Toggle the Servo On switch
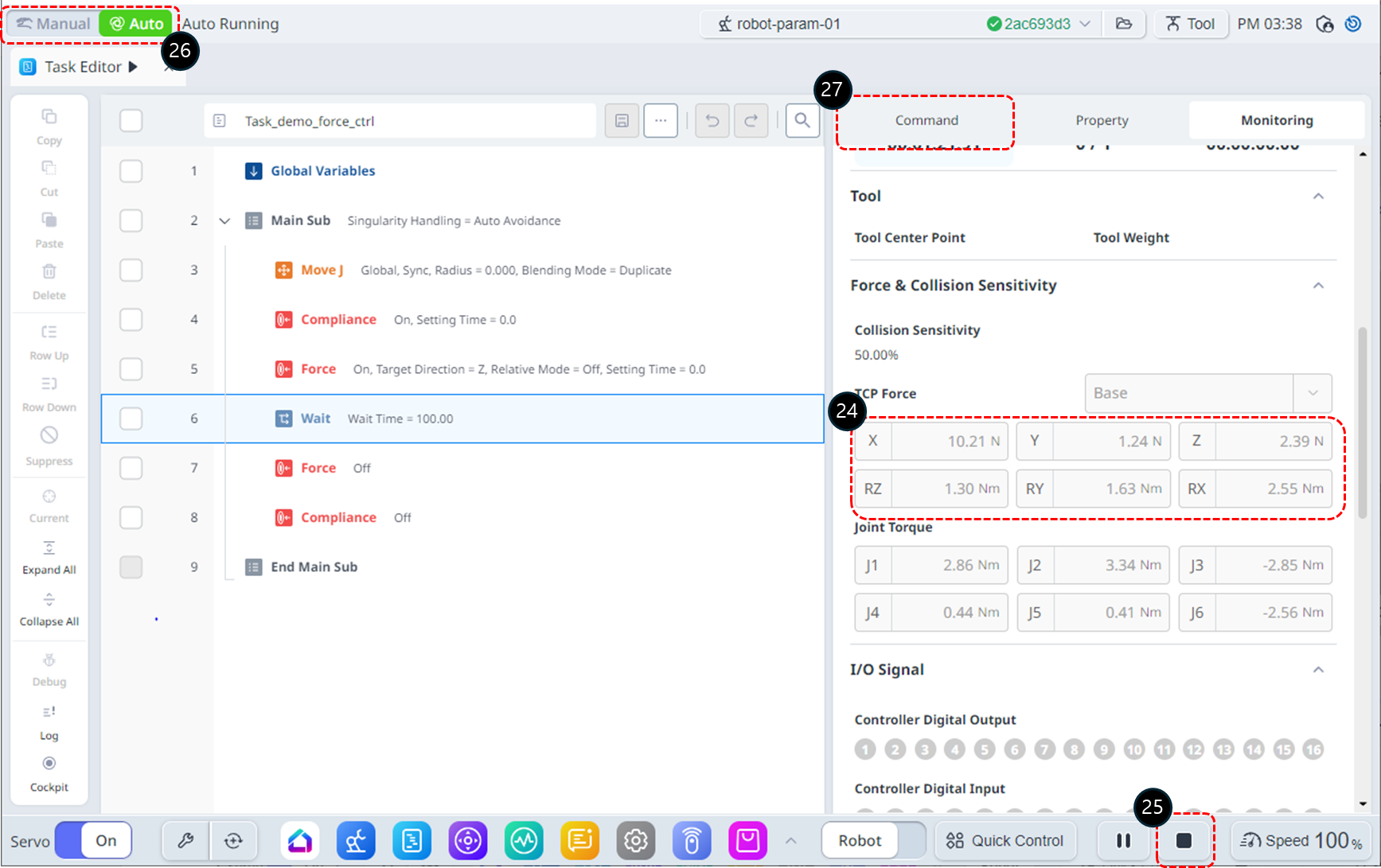This screenshot has width=1381, height=868. (93, 841)
